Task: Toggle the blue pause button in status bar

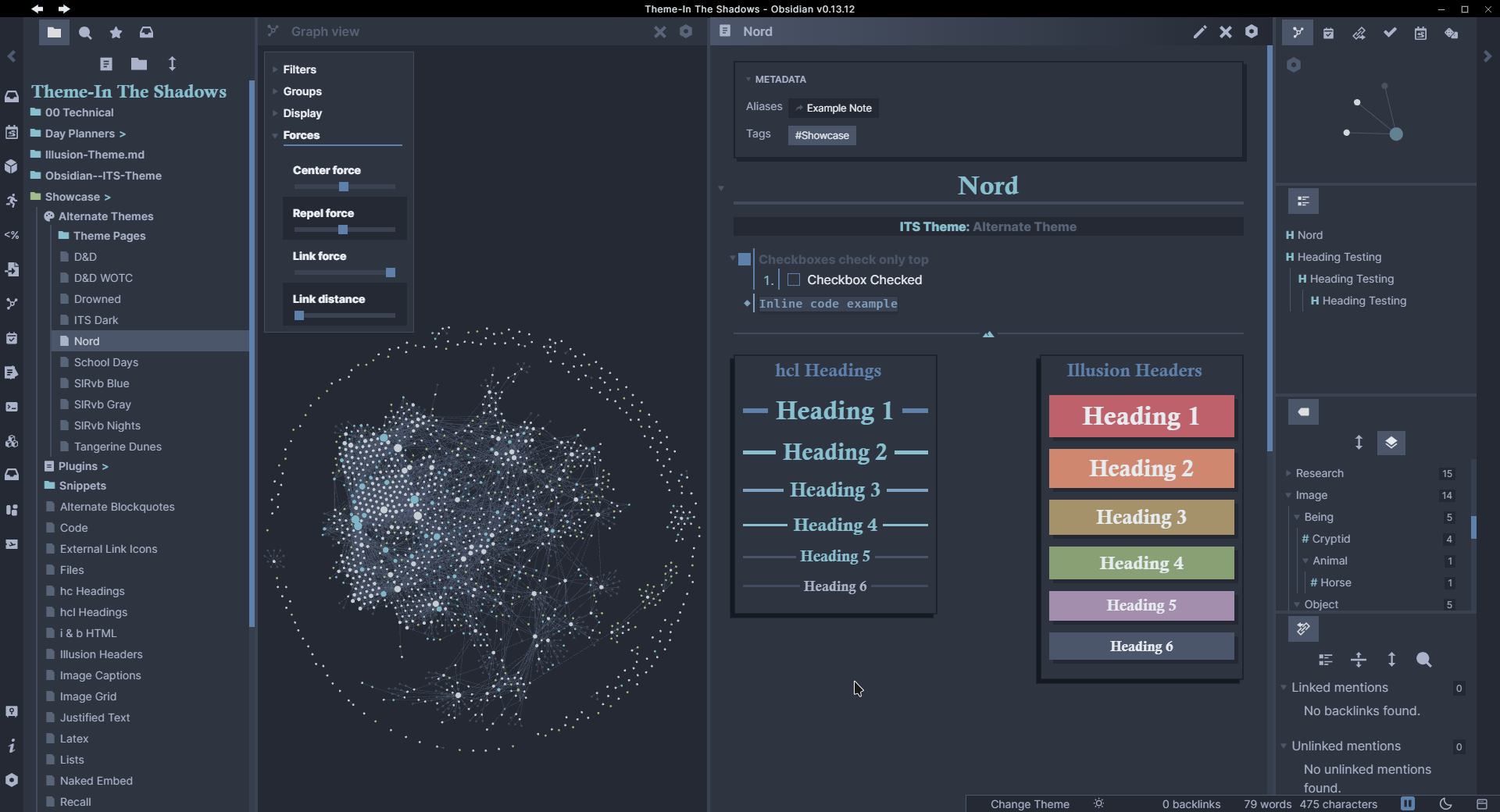Action: tap(1408, 803)
